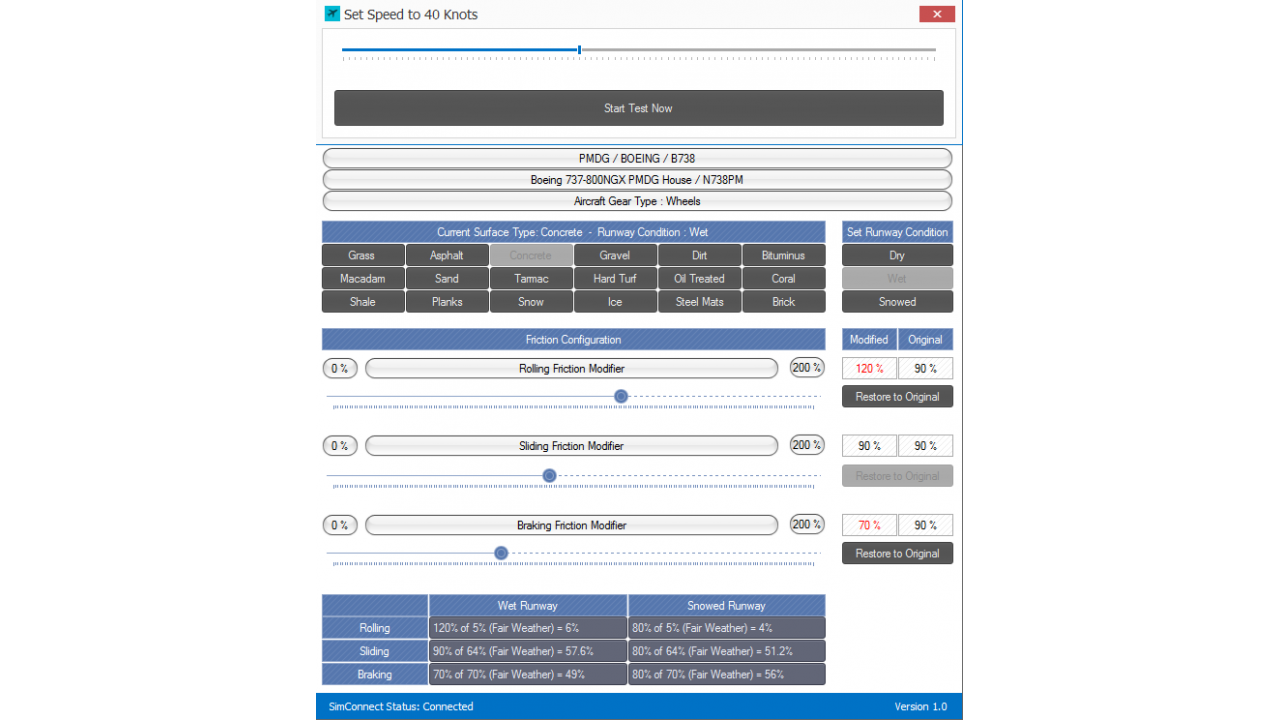The height and width of the screenshot is (720, 1280).
Task: Set runway condition to Snowed
Action: (897, 301)
